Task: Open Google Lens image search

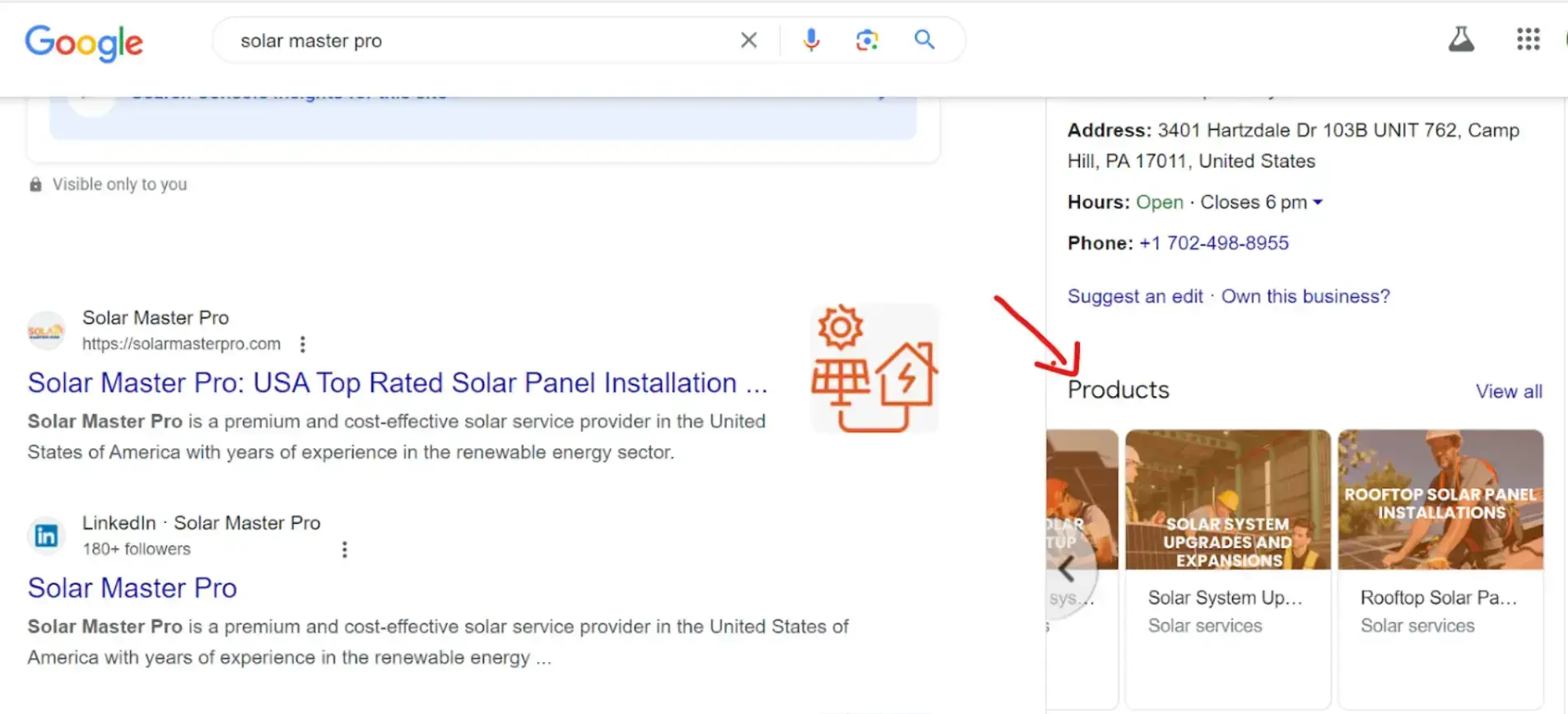Action: pyautogui.click(x=867, y=39)
